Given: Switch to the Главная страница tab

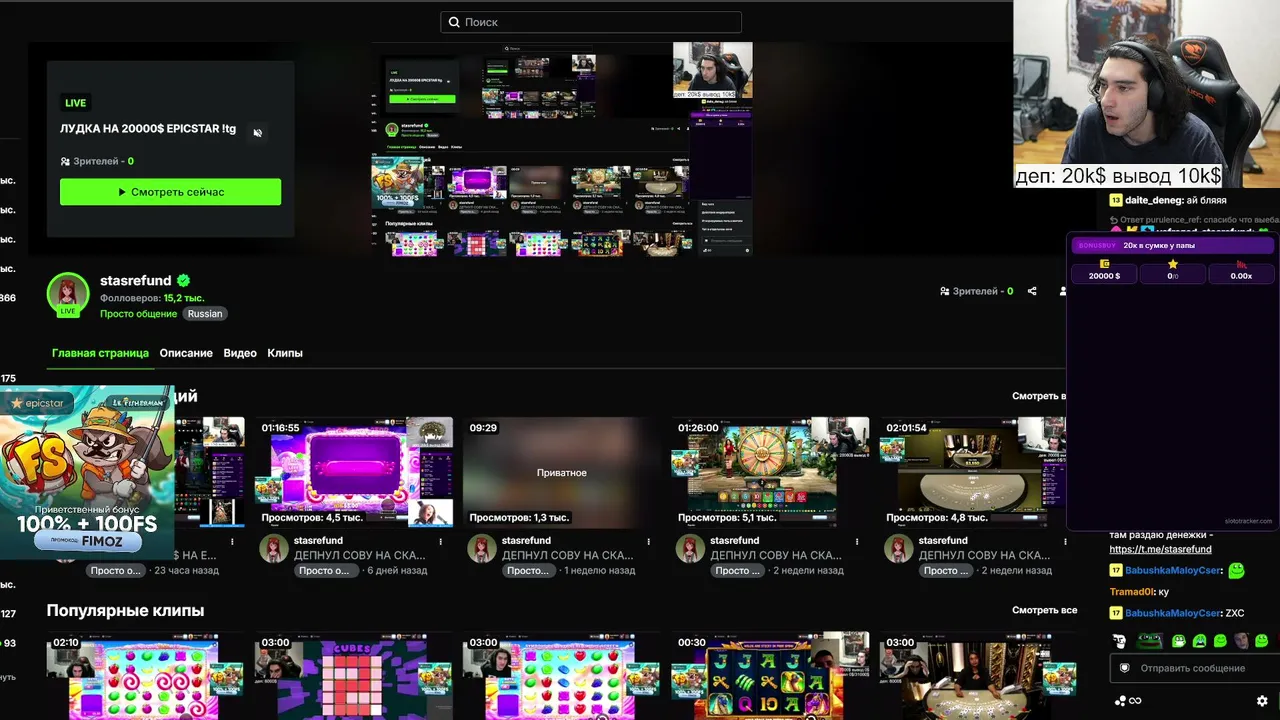Looking at the screenshot, I should point(100,353).
